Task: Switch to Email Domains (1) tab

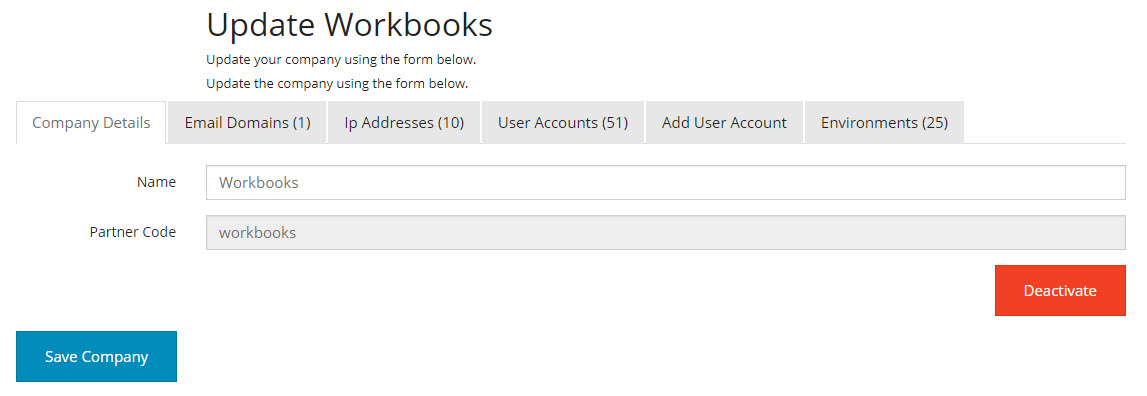Action: coord(247,122)
